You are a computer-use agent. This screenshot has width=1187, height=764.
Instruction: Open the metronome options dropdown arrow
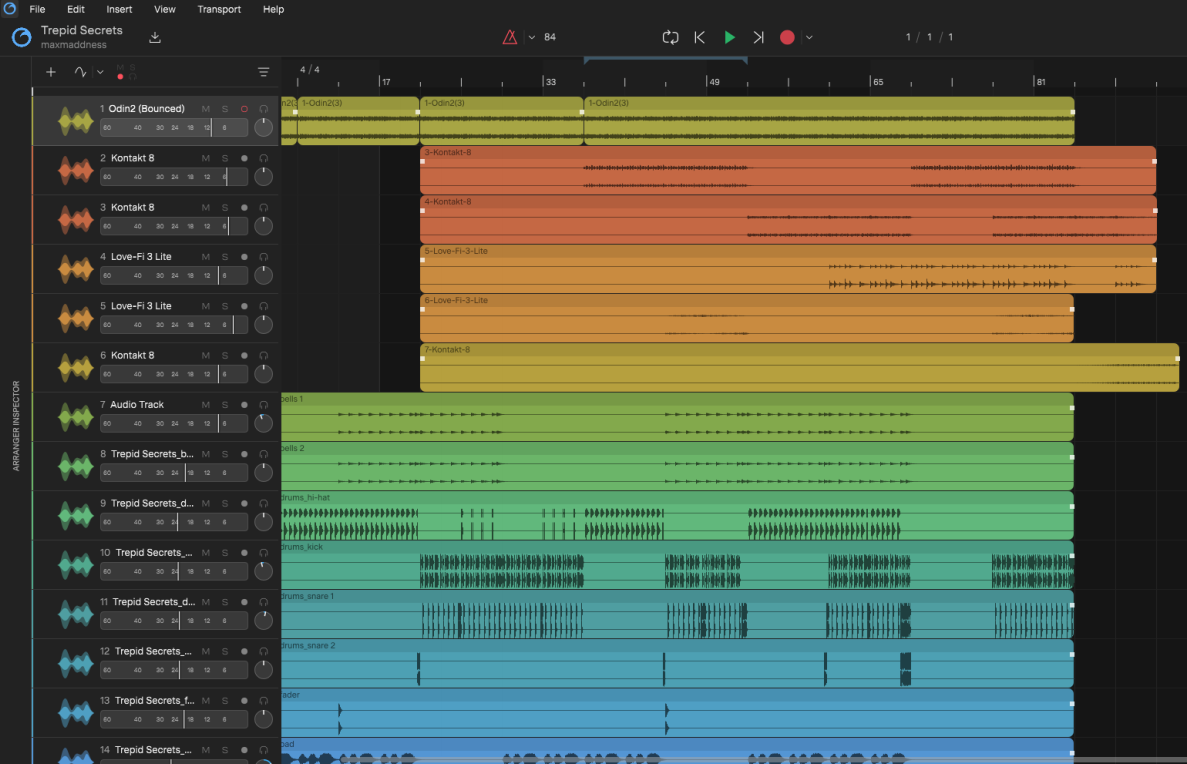531,37
